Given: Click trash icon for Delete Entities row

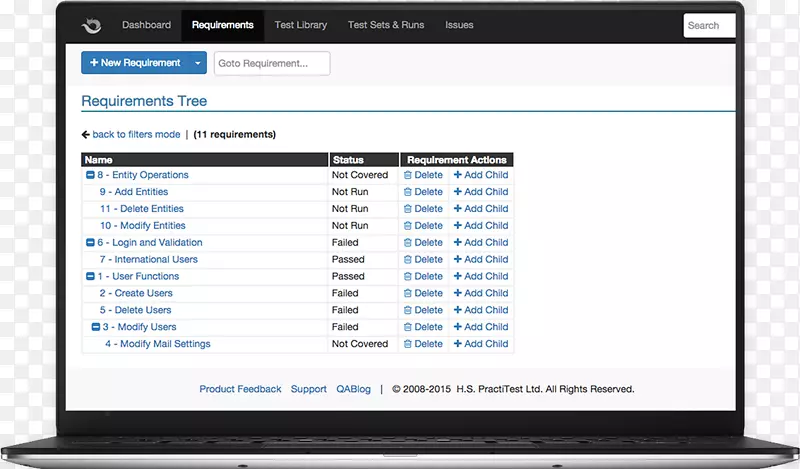Looking at the screenshot, I should tap(408, 209).
